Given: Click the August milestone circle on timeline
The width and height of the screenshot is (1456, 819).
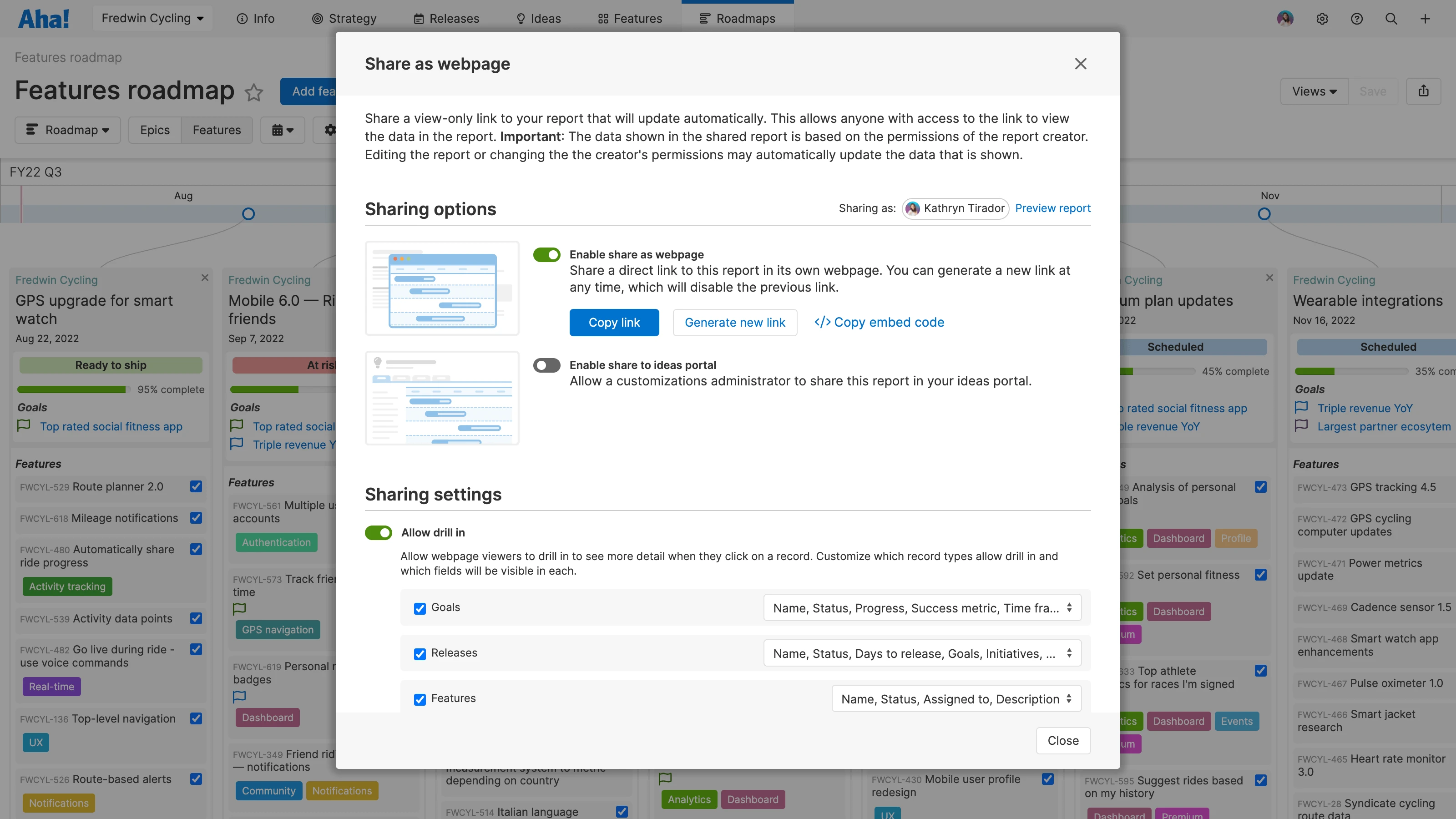Looking at the screenshot, I should coord(248,214).
